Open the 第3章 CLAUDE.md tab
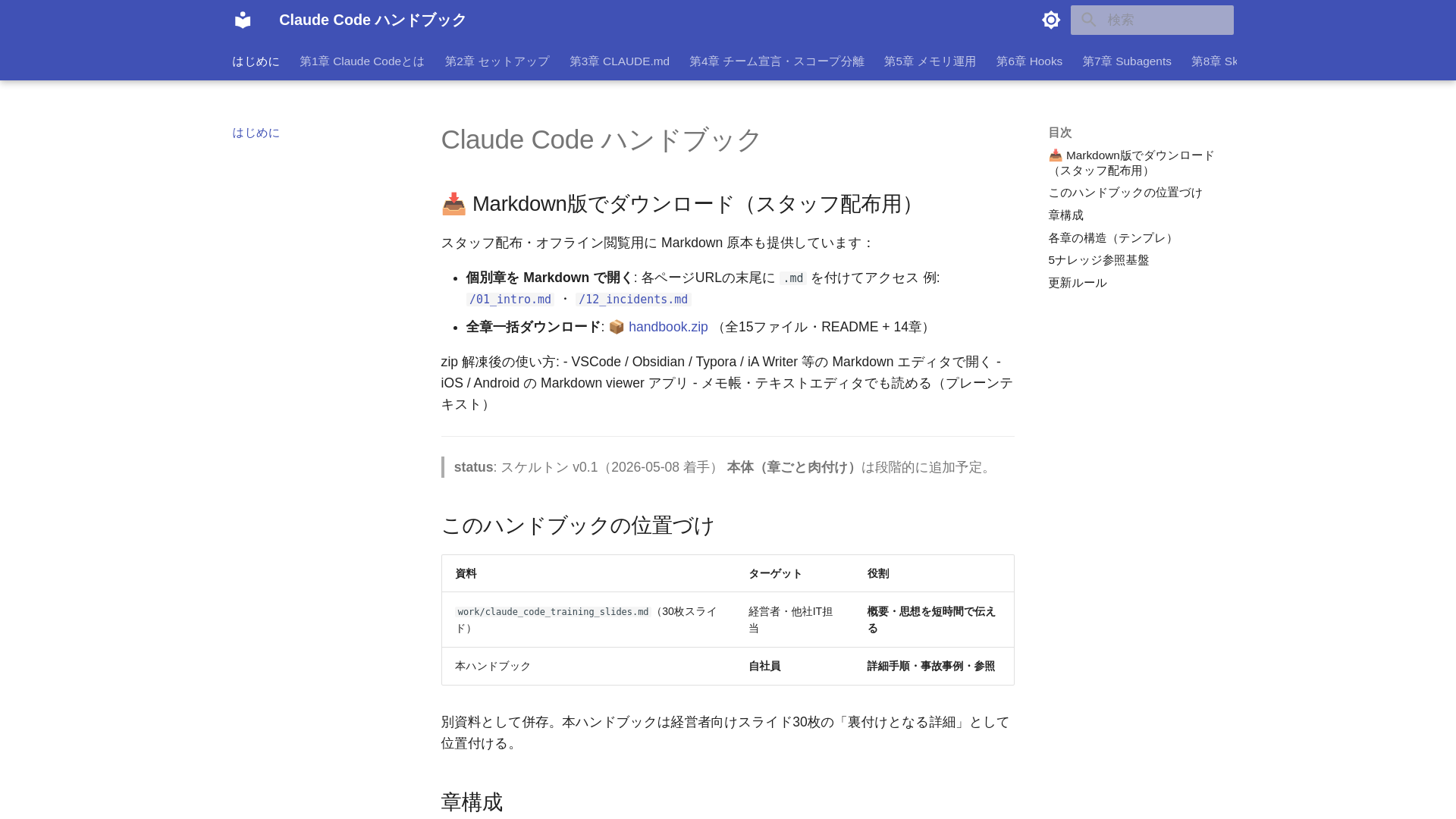Screen dimensions: 1456x819 click(620, 61)
